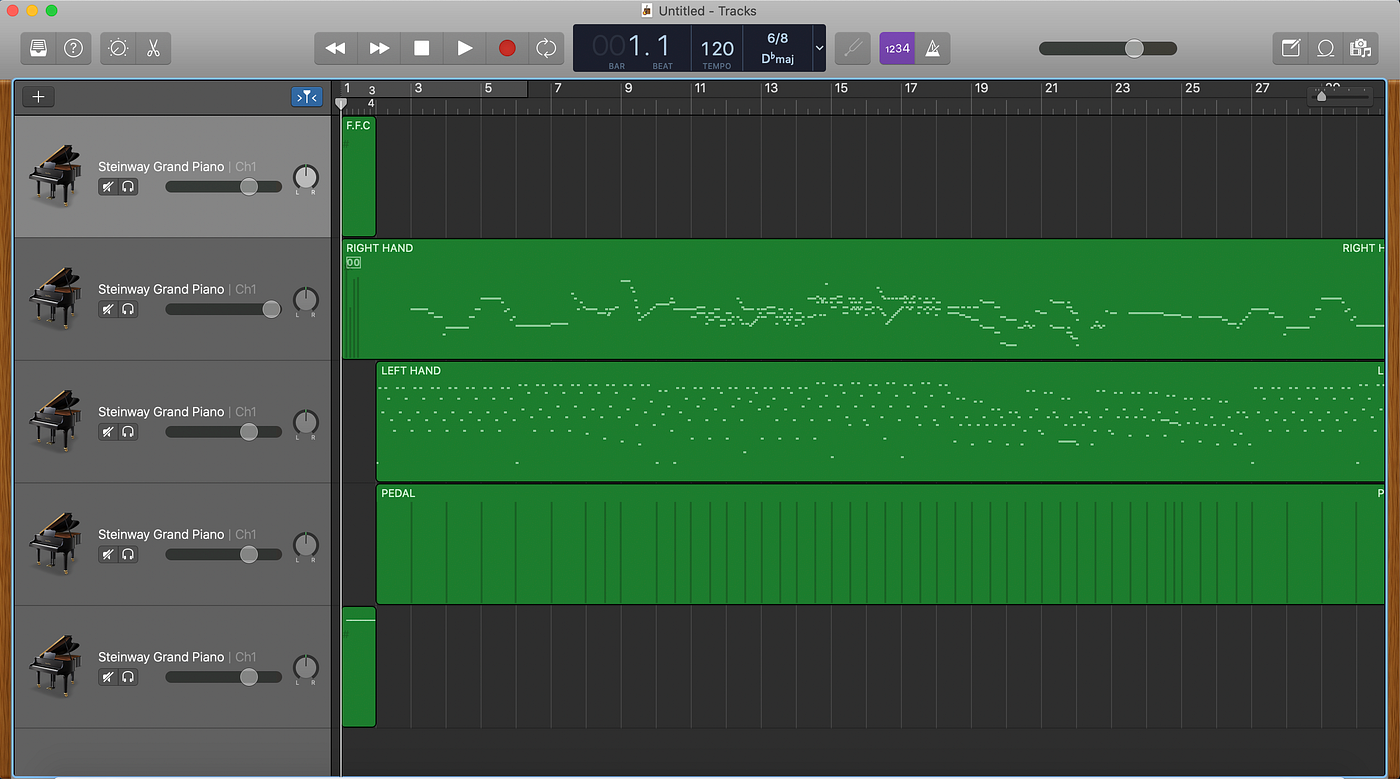The width and height of the screenshot is (1400, 779).
Task: Select the PEDAL region
Action: point(881,545)
